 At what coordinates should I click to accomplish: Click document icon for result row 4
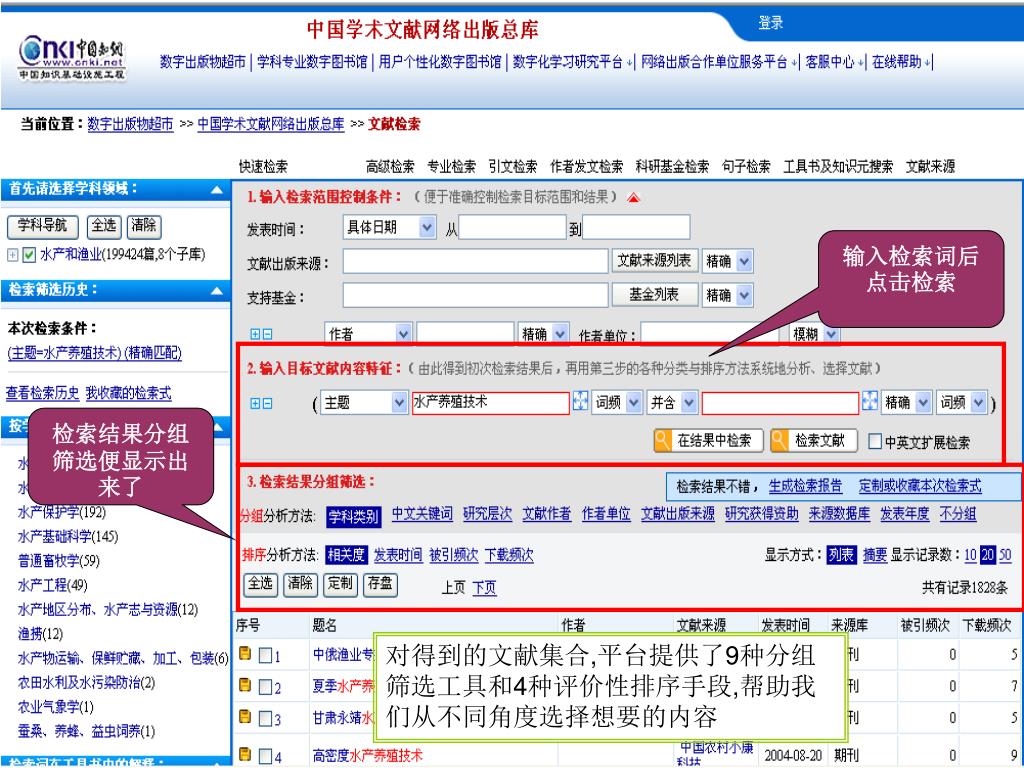[x=246, y=755]
